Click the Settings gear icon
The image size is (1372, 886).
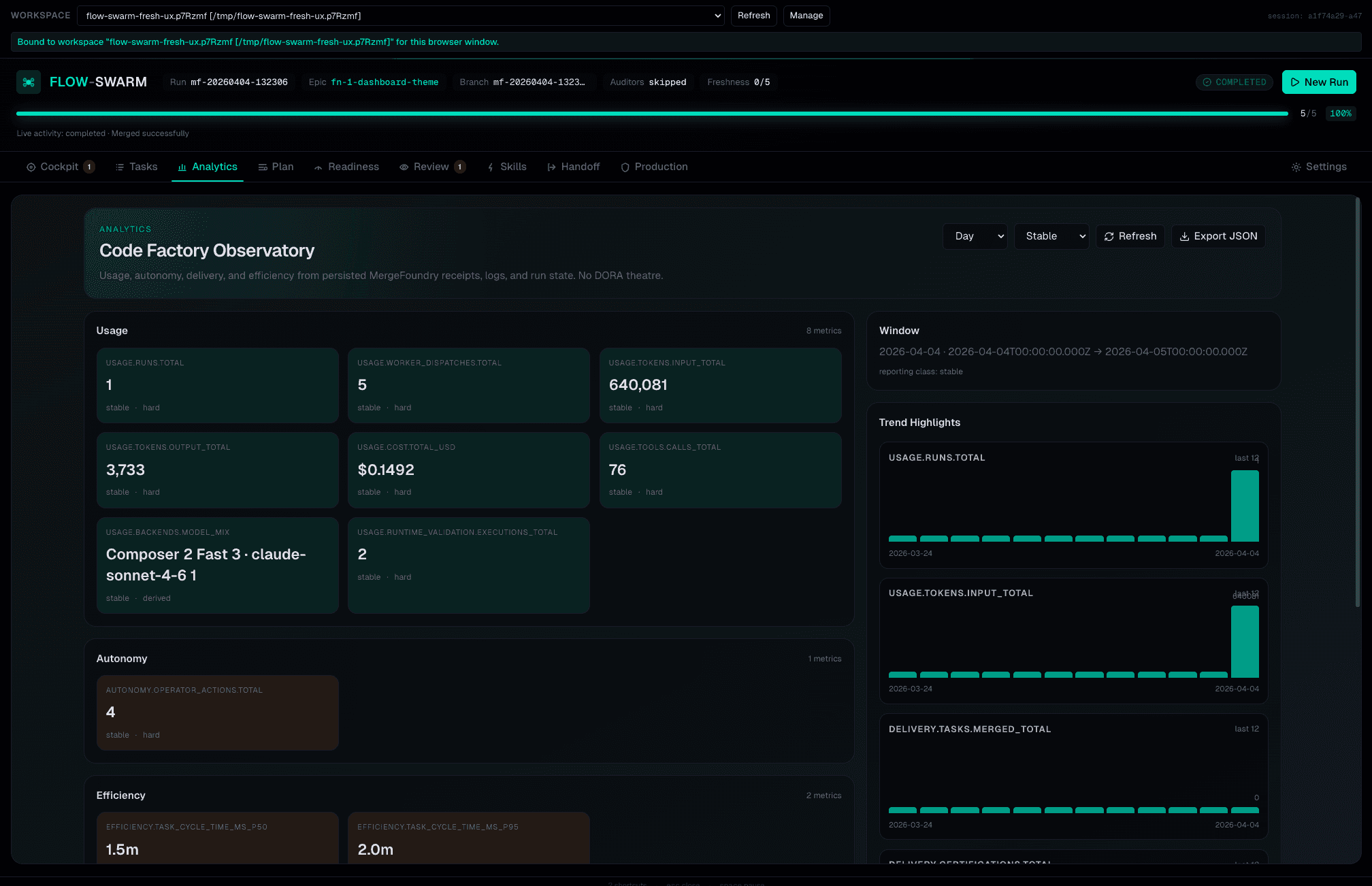(1296, 167)
